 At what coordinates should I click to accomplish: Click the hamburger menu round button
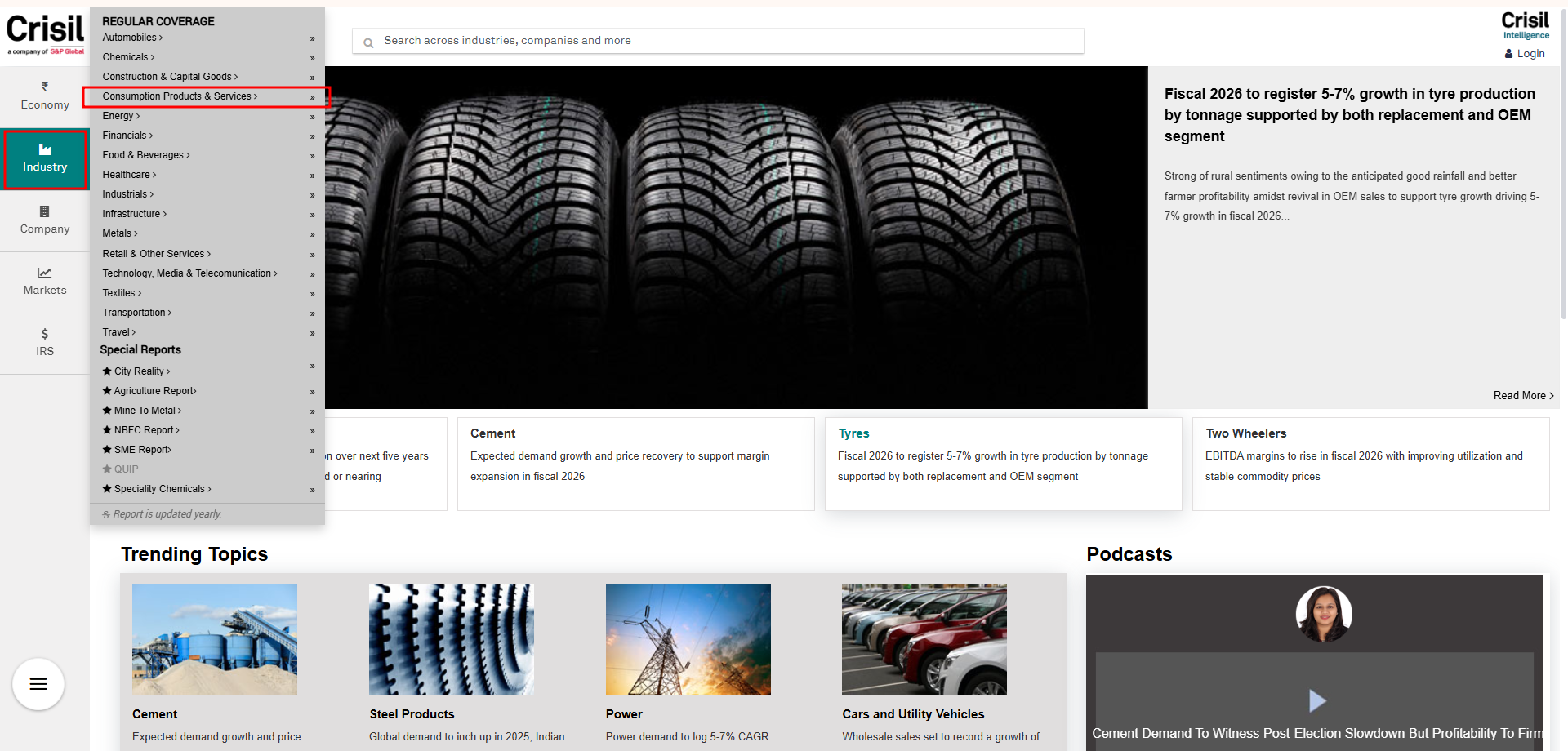(x=38, y=684)
